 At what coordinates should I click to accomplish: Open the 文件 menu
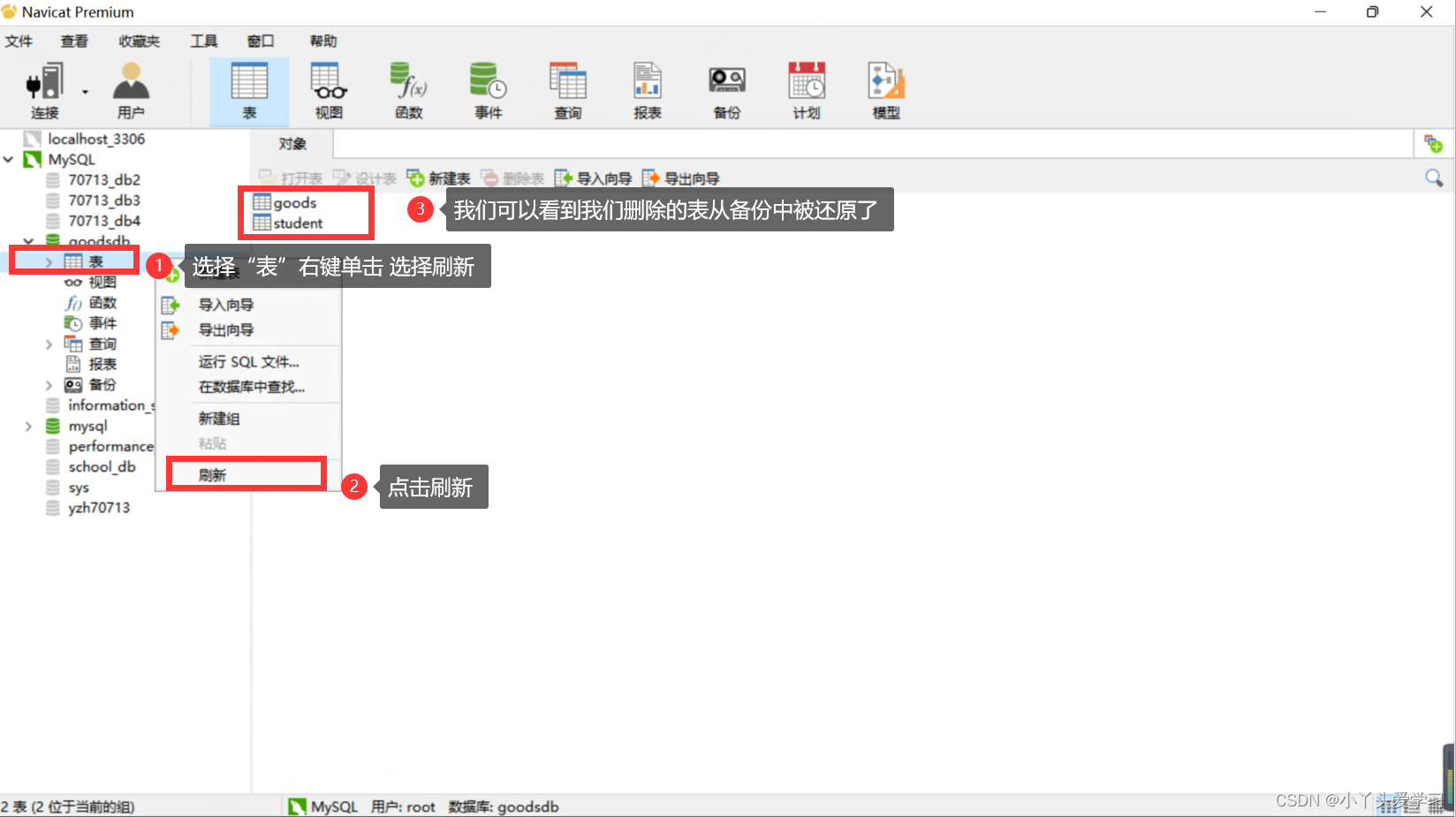tap(19, 41)
